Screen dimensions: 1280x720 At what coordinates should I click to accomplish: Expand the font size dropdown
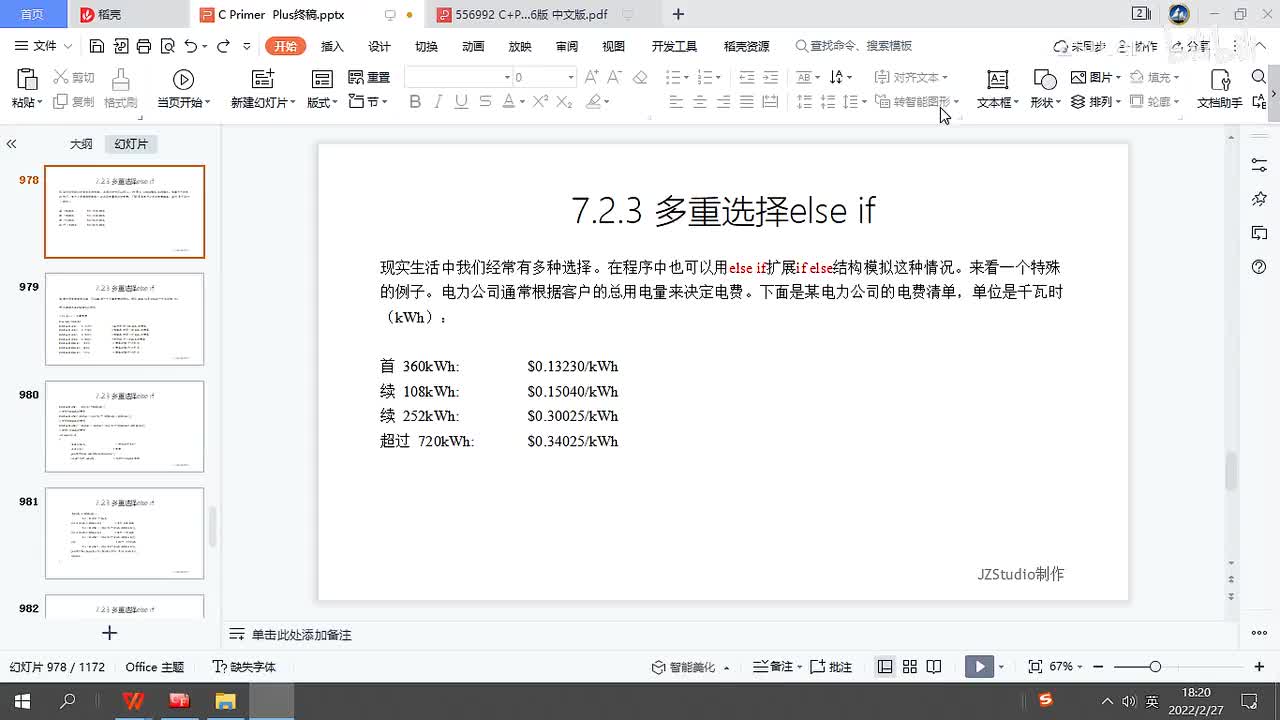[571, 77]
